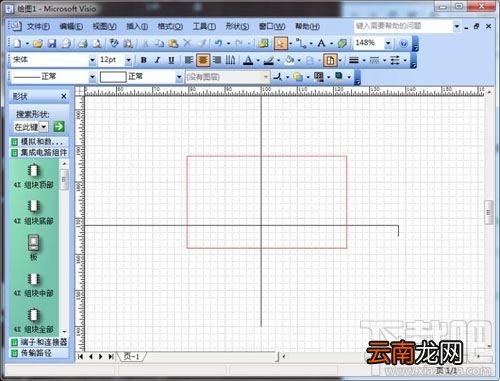500x381 pixels.
Task: Click the Line Weight icon
Action: (354, 60)
